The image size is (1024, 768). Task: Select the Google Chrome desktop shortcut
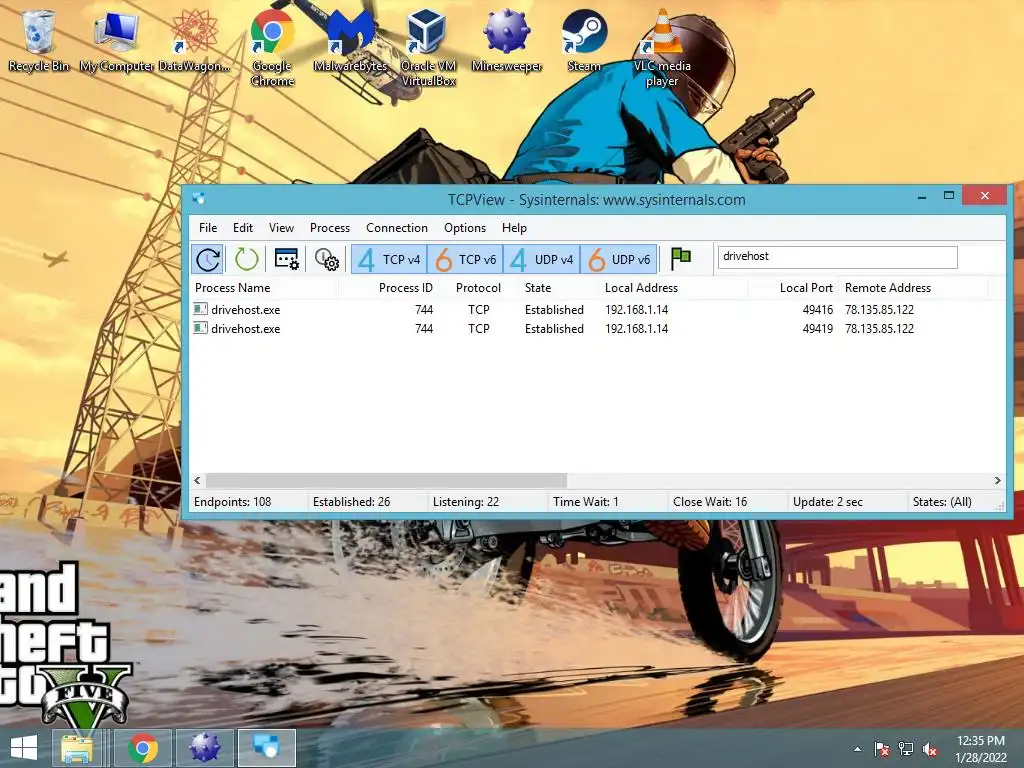[x=272, y=48]
